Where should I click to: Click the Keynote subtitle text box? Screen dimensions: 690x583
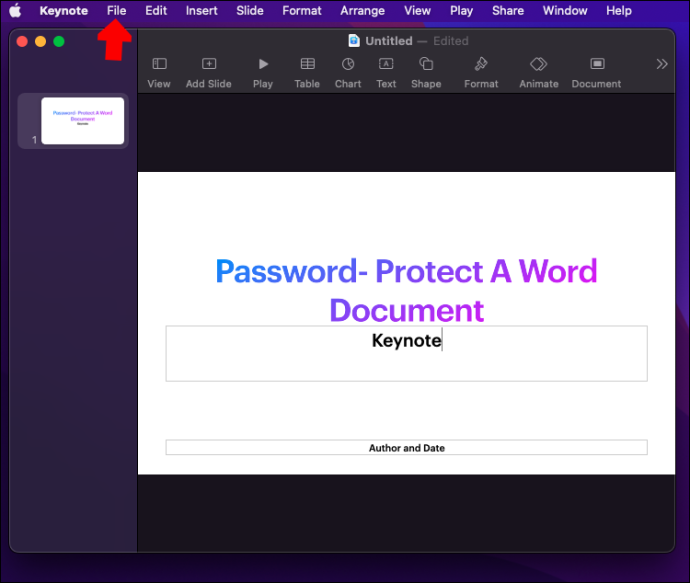[407, 353]
